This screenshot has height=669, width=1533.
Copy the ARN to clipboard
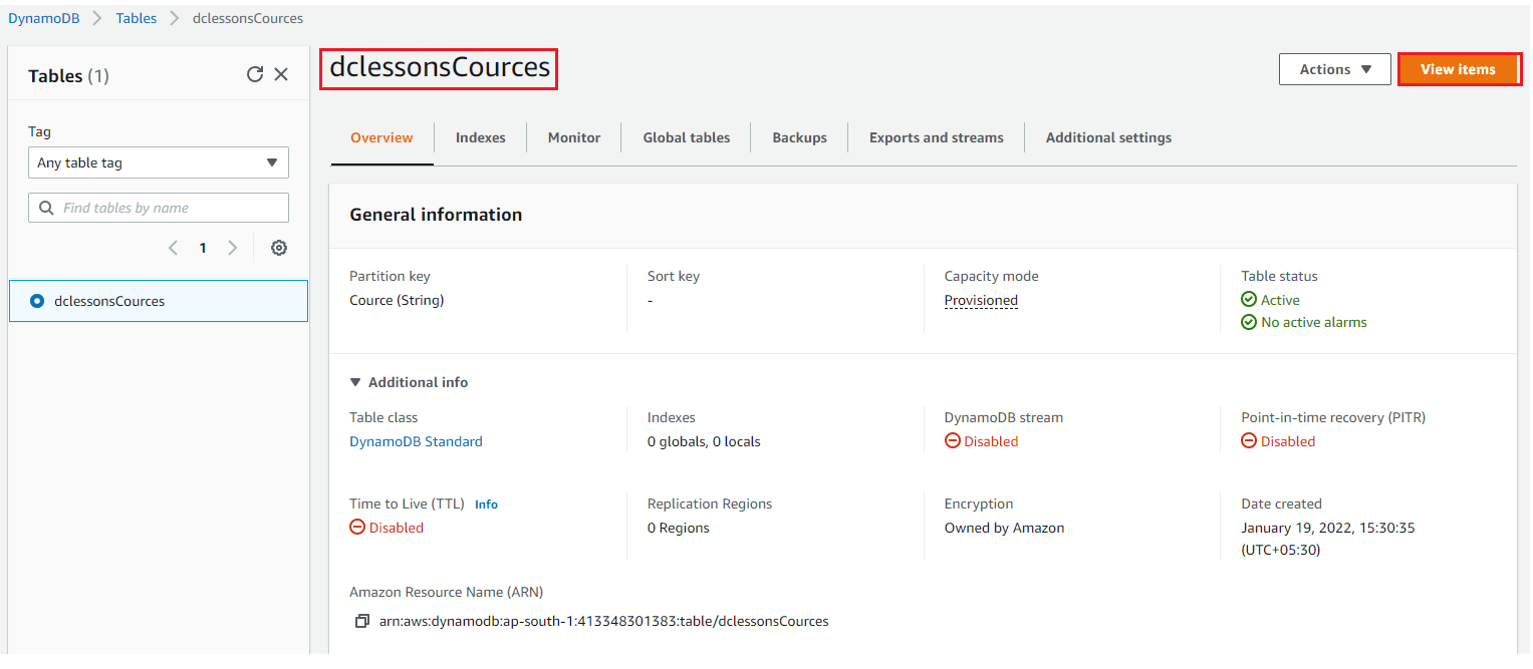[x=362, y=621]
